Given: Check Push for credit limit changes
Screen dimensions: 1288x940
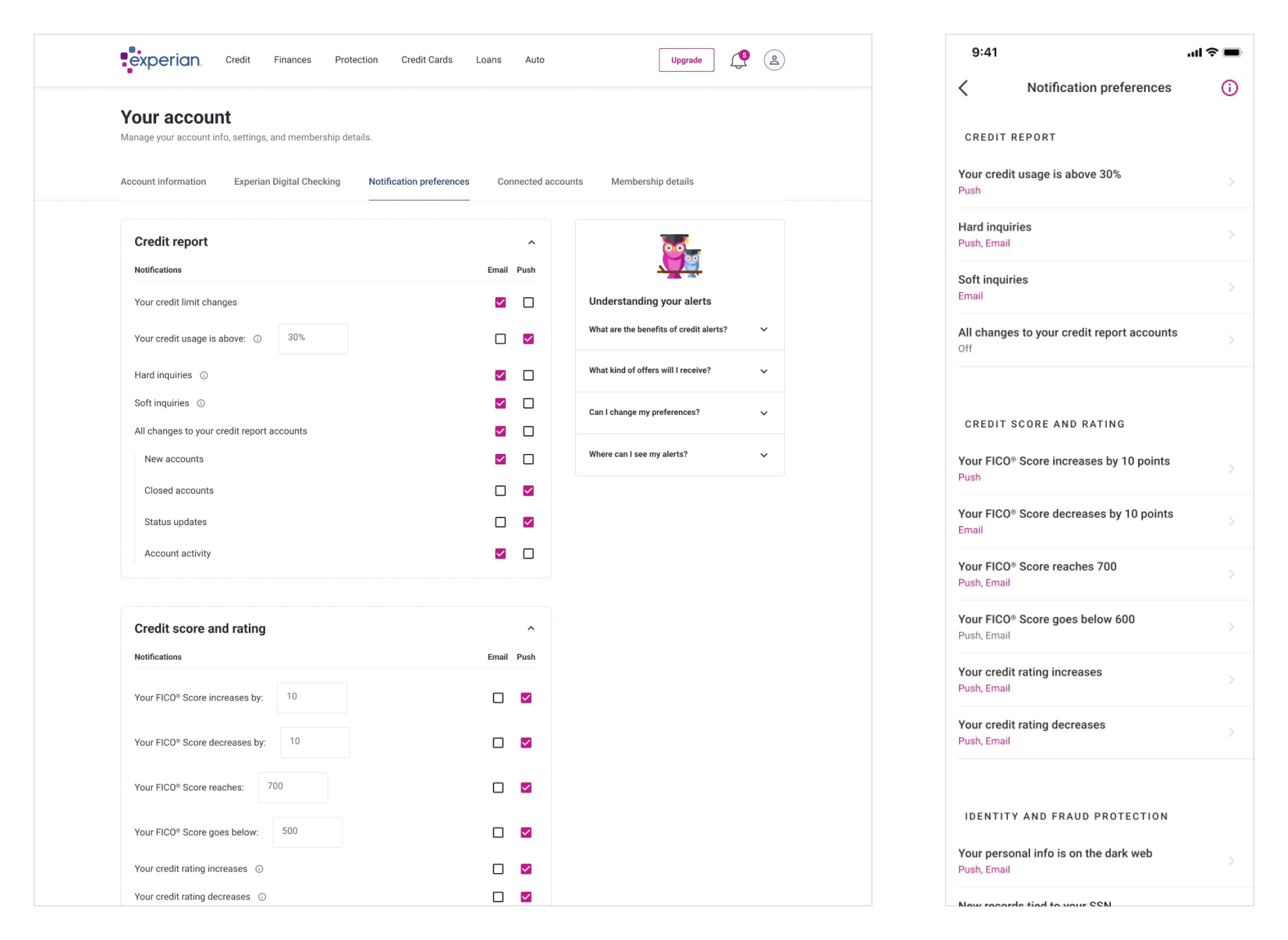Looking at the screenshot, I should click(x=528, y=303).
